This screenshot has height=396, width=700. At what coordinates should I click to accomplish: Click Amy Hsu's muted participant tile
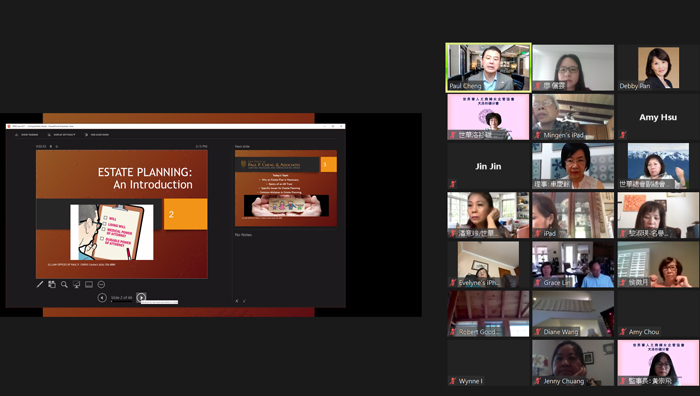pos(658,117)
